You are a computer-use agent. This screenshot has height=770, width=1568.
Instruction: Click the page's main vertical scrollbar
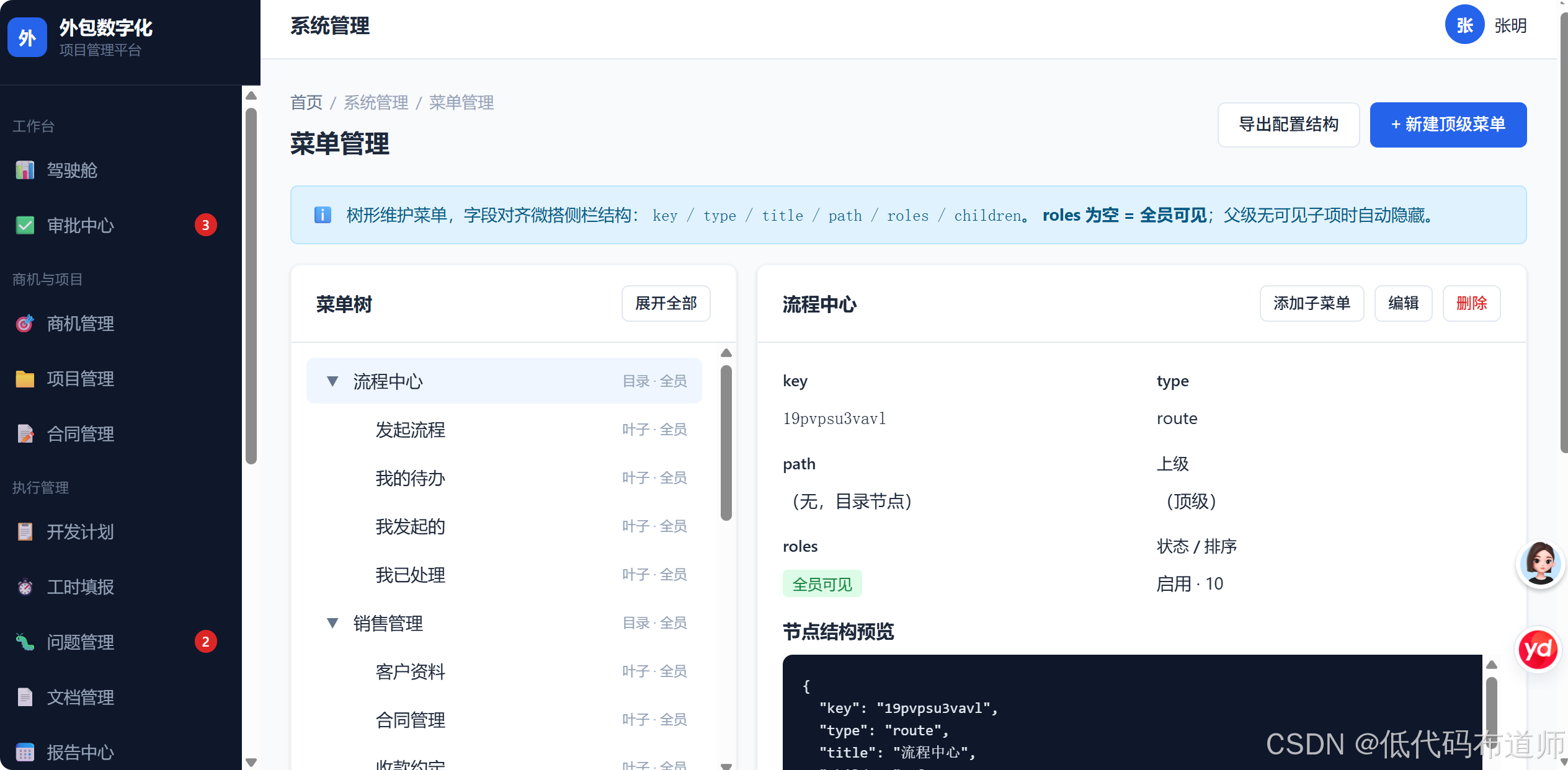click(x=1563, y=232)
